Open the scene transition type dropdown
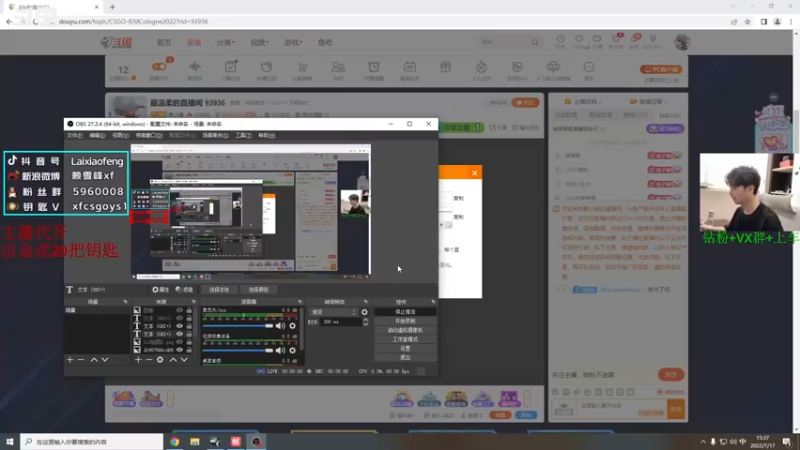Image resolution: width=800 pixels, height=450 pixels. click(334, 312)
